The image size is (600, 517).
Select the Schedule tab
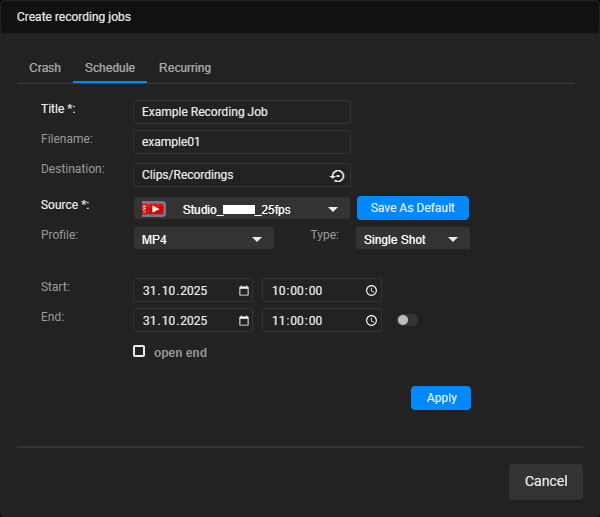[x=110, y=68]
